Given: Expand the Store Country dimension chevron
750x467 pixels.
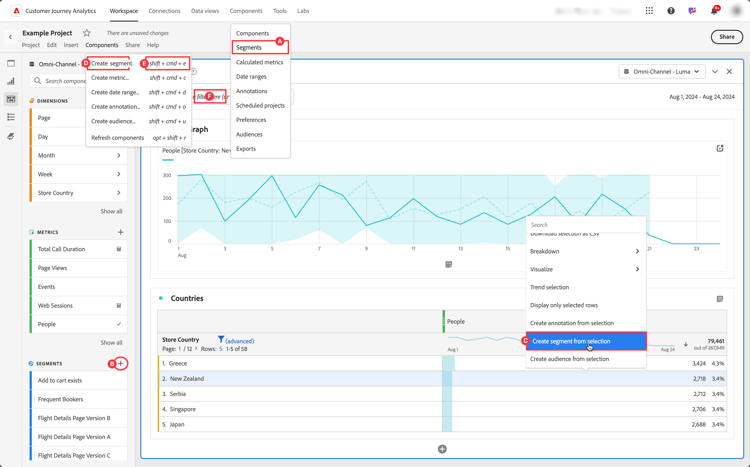Looking at the screenshot, I should (x=119, y=193).
